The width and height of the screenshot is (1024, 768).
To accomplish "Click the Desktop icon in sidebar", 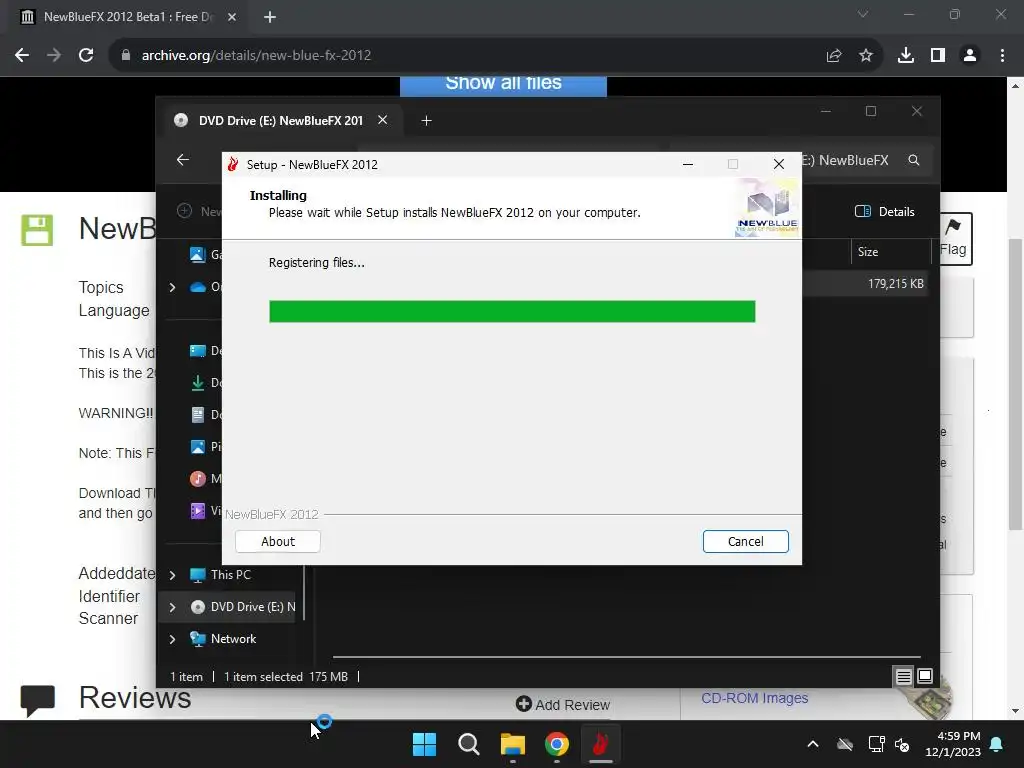I will pos(198,351).
